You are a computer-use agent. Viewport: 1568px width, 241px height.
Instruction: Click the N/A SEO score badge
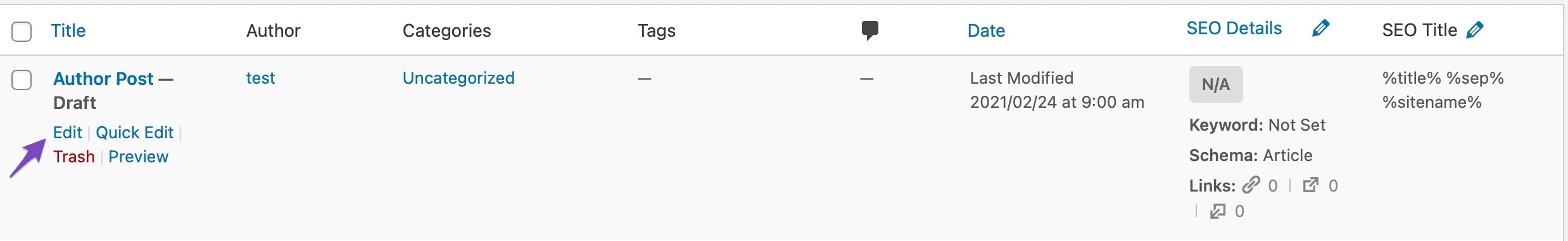tap(1216, 84)
